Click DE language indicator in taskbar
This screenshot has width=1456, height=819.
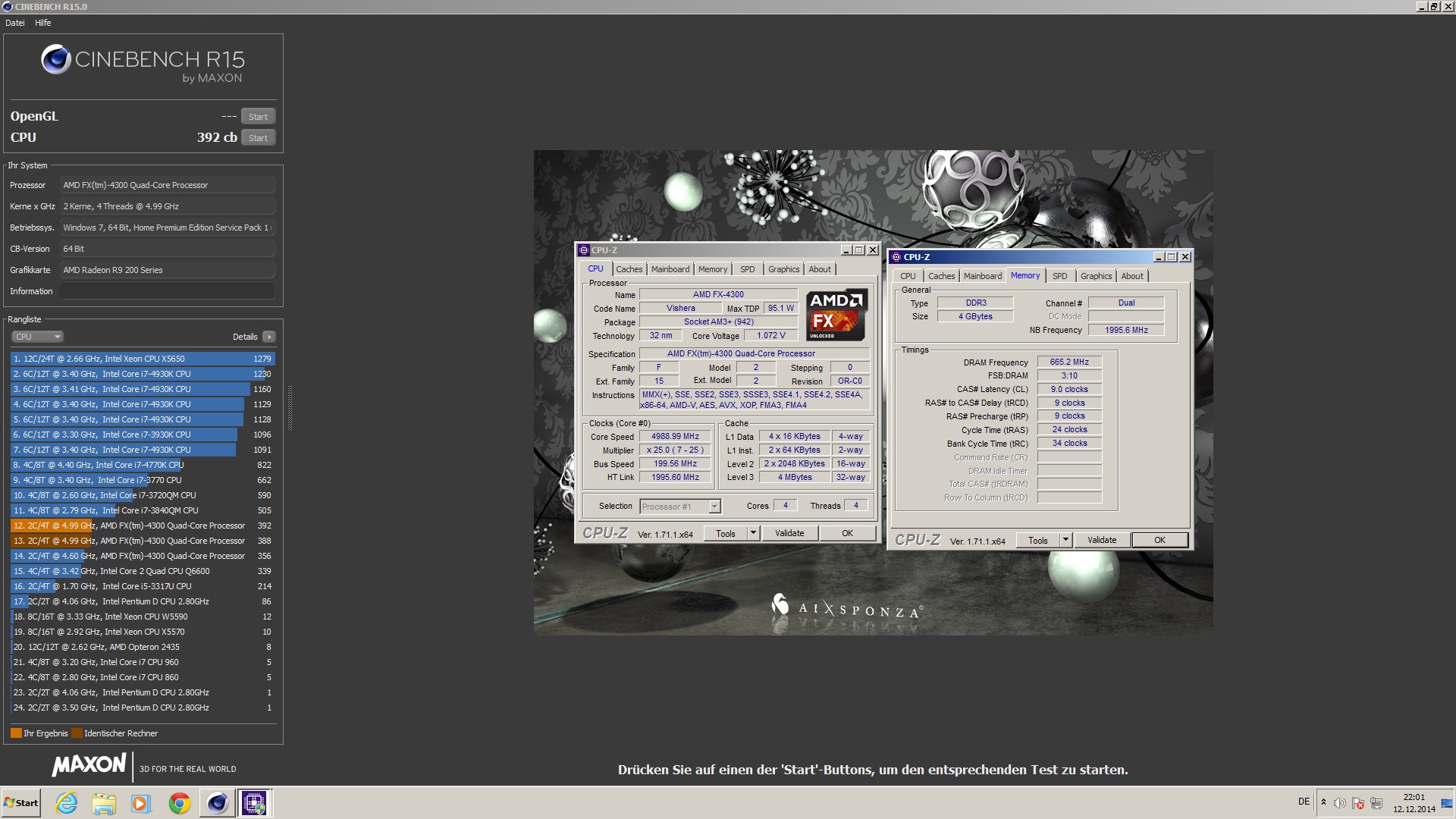coord(1304,802)
